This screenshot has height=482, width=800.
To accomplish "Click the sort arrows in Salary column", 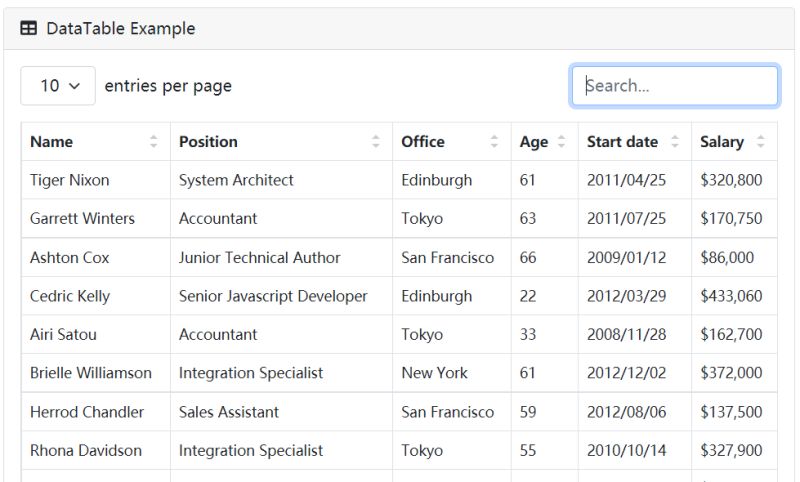I will coord(761,142).
